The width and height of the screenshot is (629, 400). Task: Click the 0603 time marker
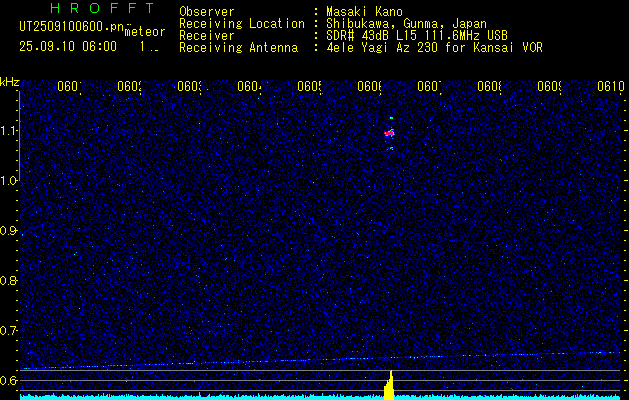[x=189, y=86]
